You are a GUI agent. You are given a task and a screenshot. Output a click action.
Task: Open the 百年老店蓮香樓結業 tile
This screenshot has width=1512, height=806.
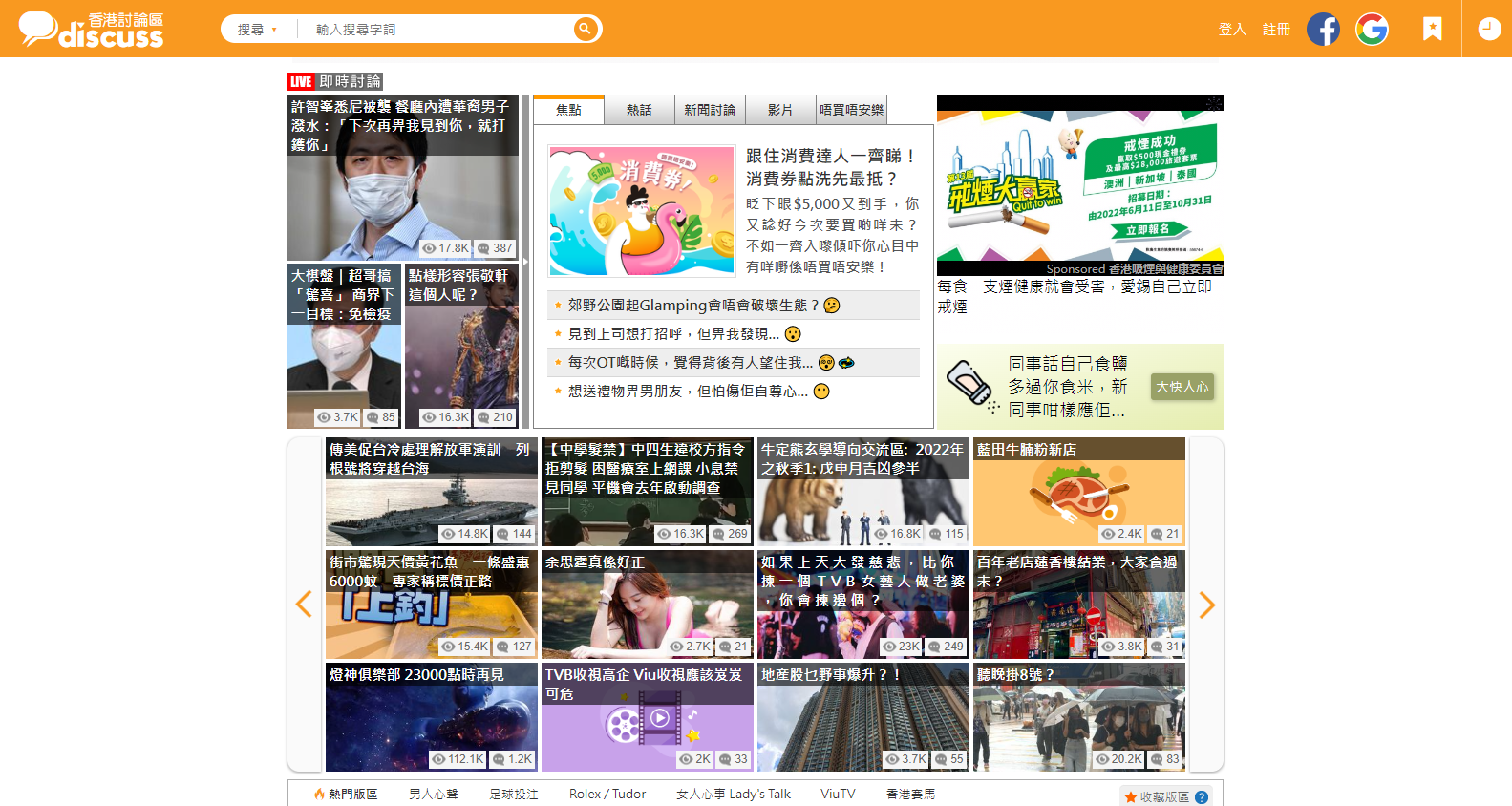point(1079,604)
